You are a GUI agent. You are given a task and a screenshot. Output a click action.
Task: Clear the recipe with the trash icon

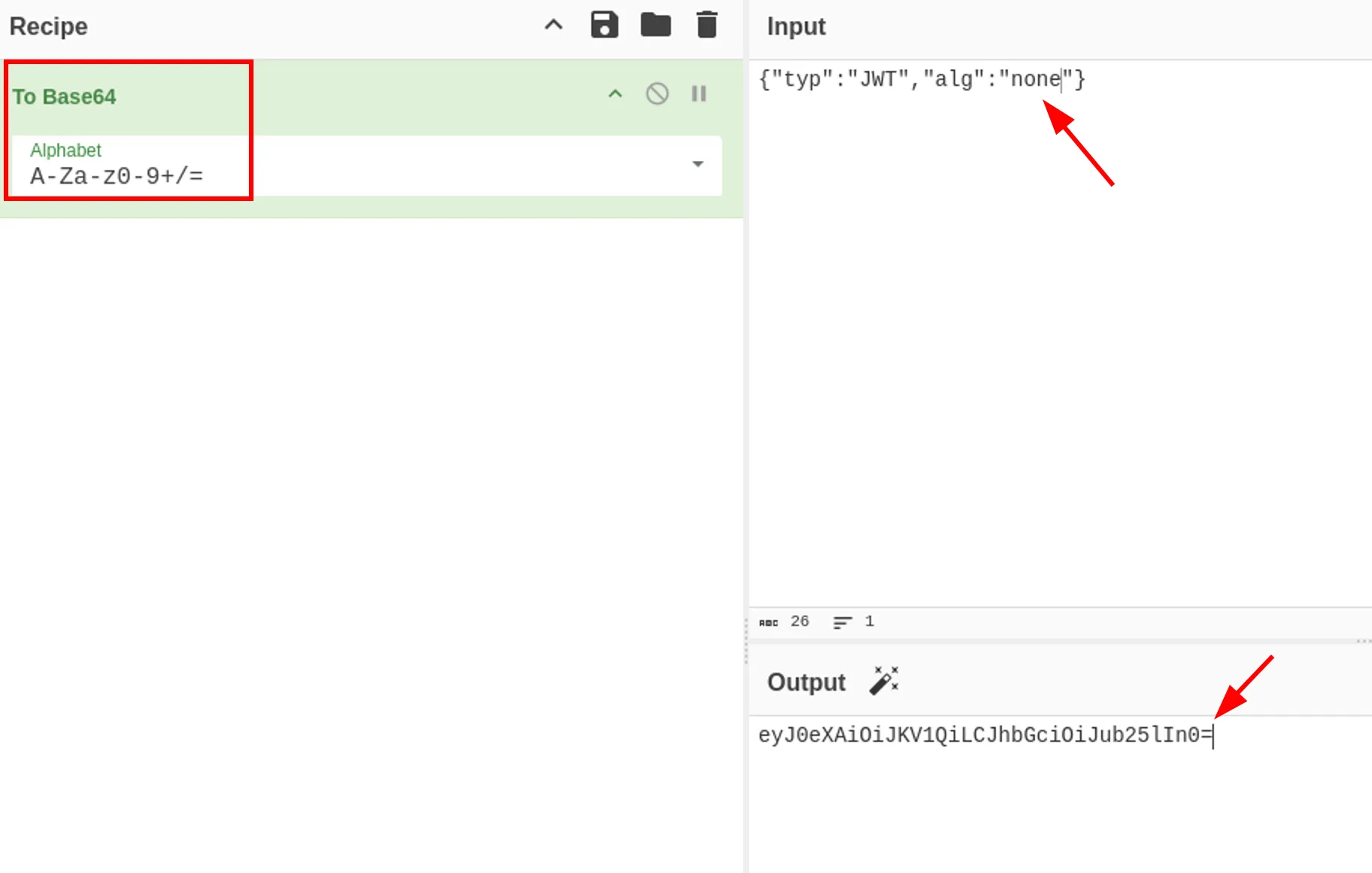coord(706,25)
